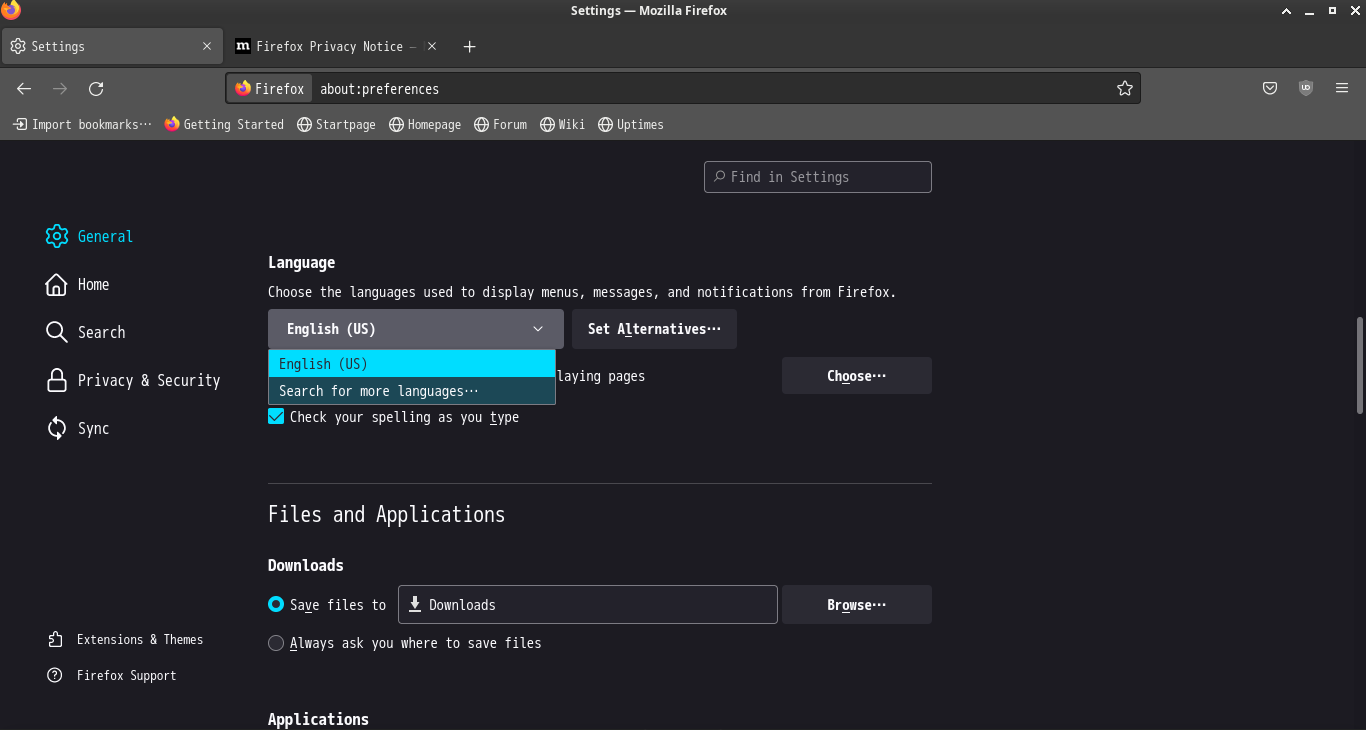Choose Search for more languages option
This screenshot has height=730, width=1366.
coord(412,391)
